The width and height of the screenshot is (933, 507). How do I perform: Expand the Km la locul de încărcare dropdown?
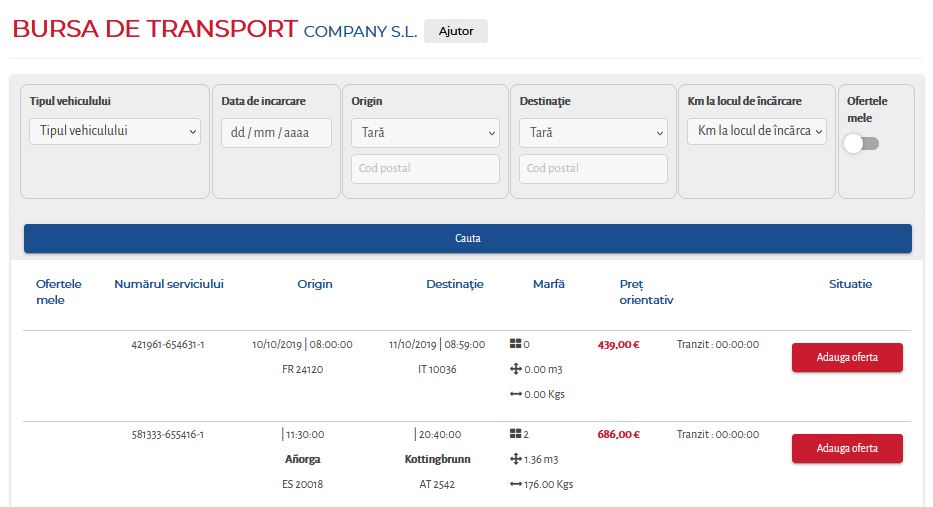(x=757, y=132)
